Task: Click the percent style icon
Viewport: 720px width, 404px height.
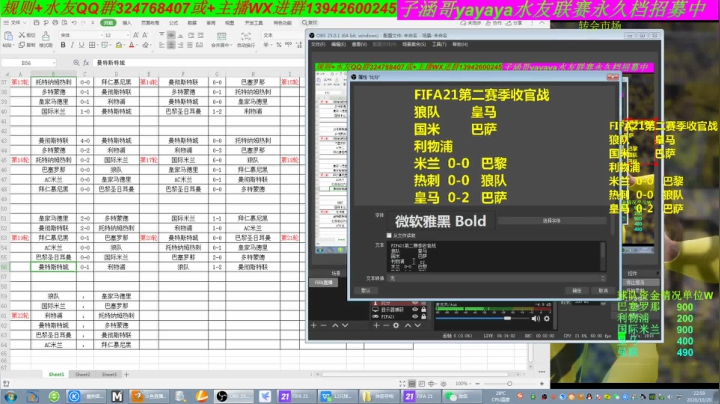Action: [278, 45]
